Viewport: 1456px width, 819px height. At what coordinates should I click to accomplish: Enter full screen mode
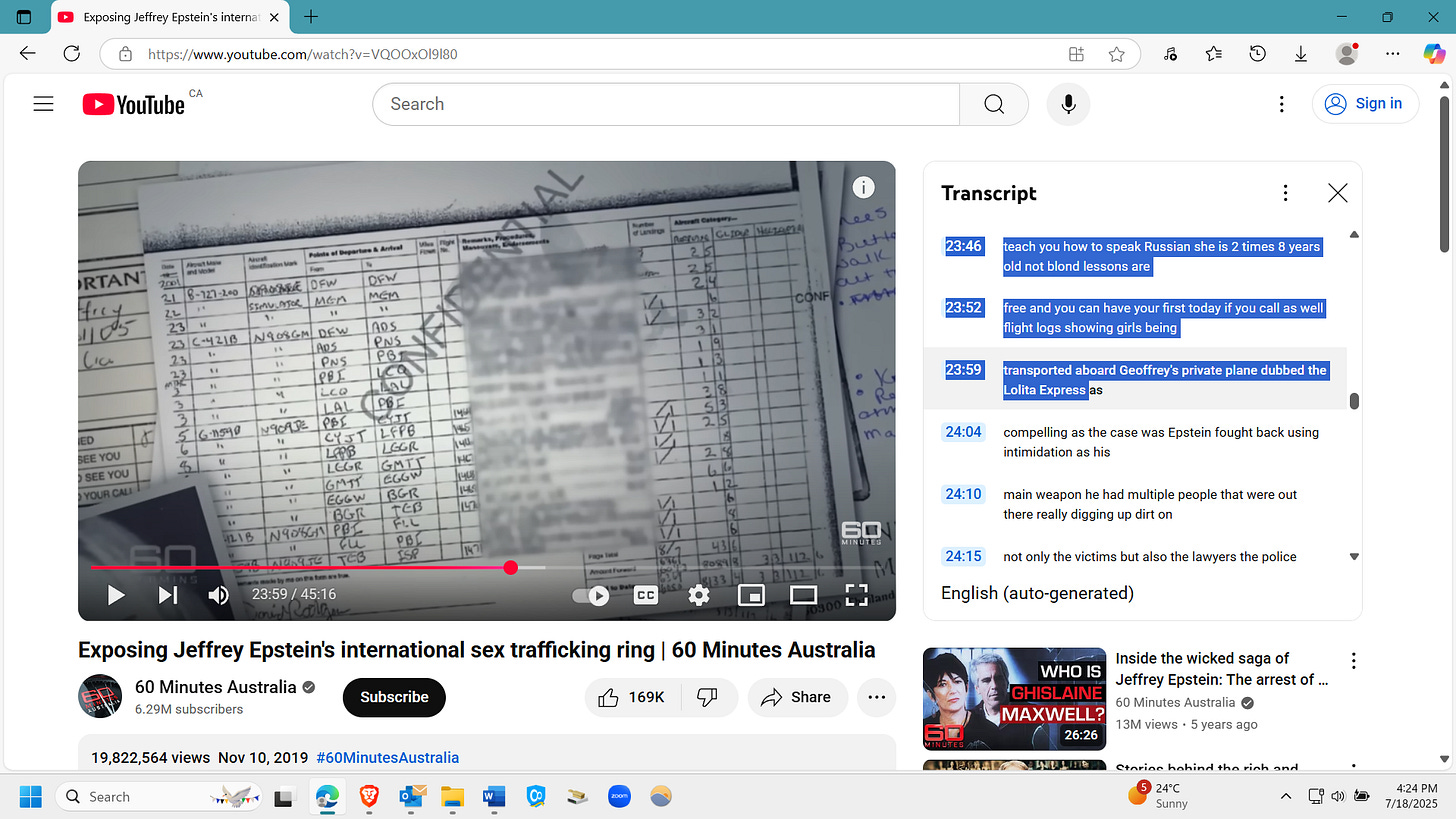click(856, 595)
